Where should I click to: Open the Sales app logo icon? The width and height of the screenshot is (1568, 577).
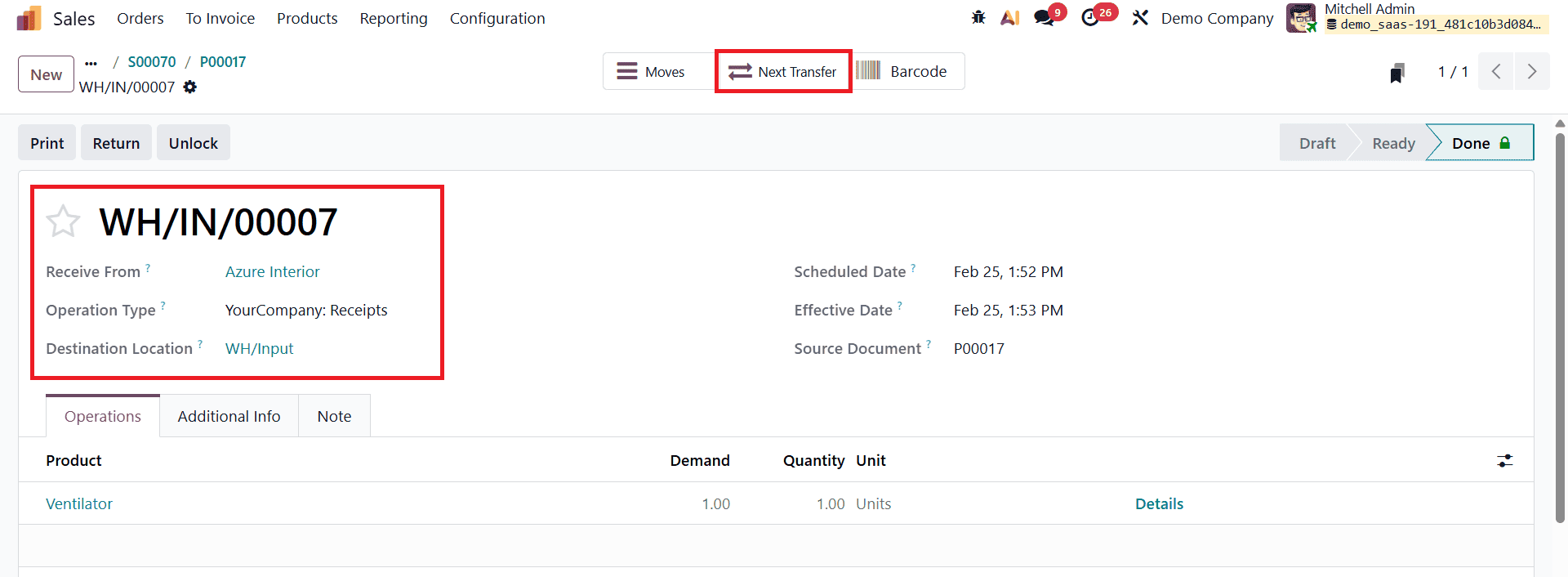[29, 18]
